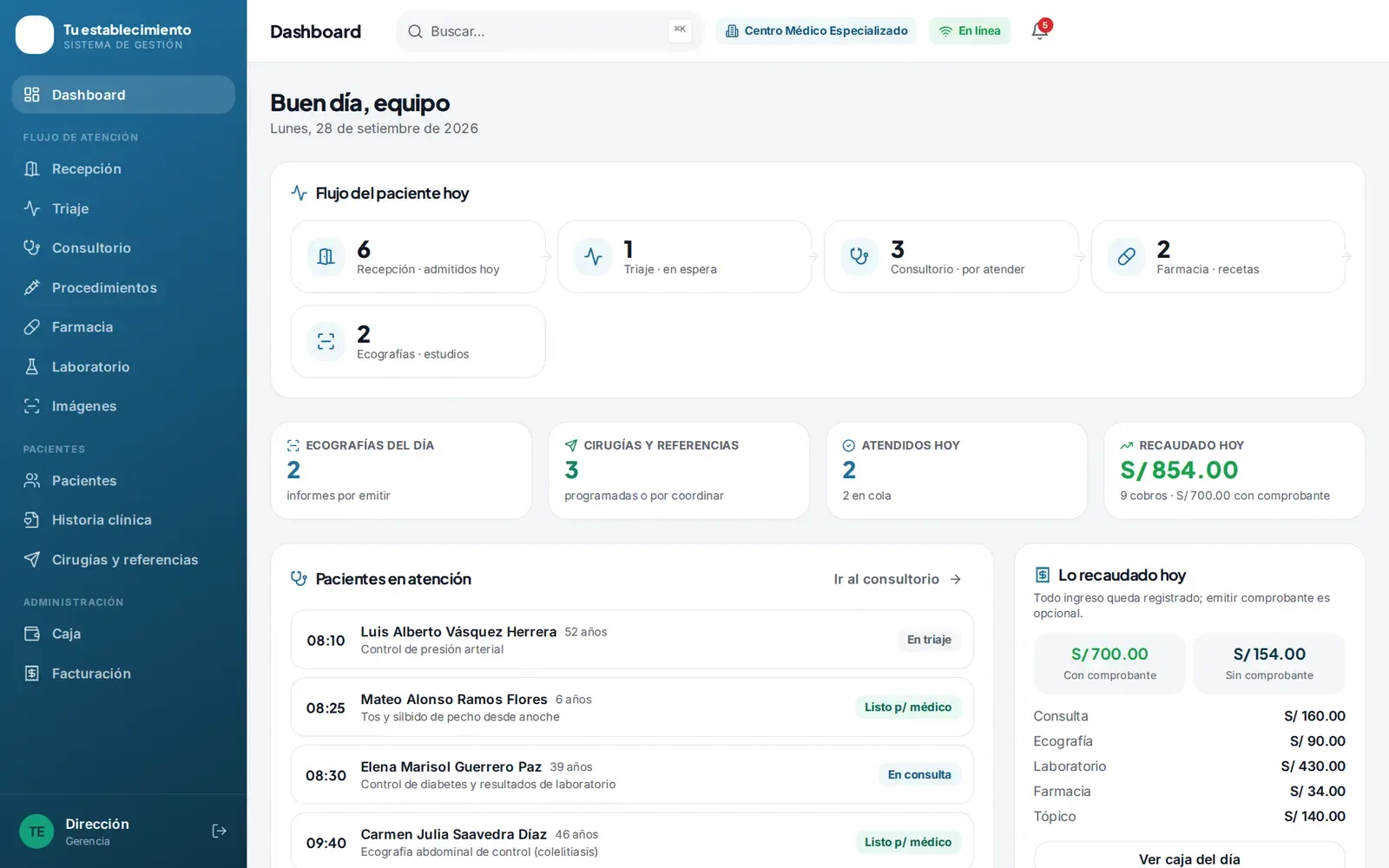
Task: Click the Lo recaudado hoy receipt icon
Action: pyautogui.click(x=1043, y=575)
